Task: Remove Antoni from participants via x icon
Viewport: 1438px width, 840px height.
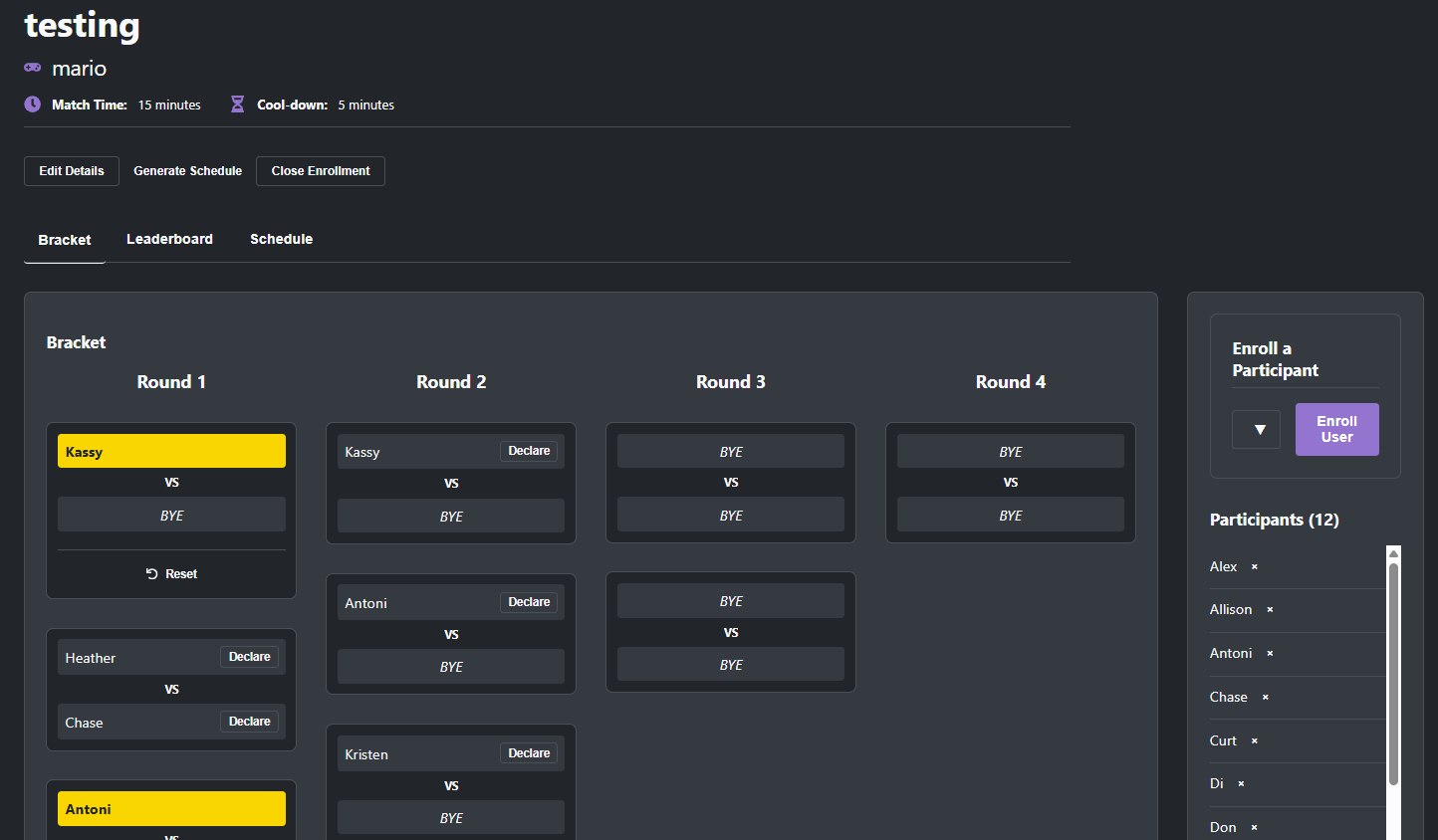Action: (1270, 653)
